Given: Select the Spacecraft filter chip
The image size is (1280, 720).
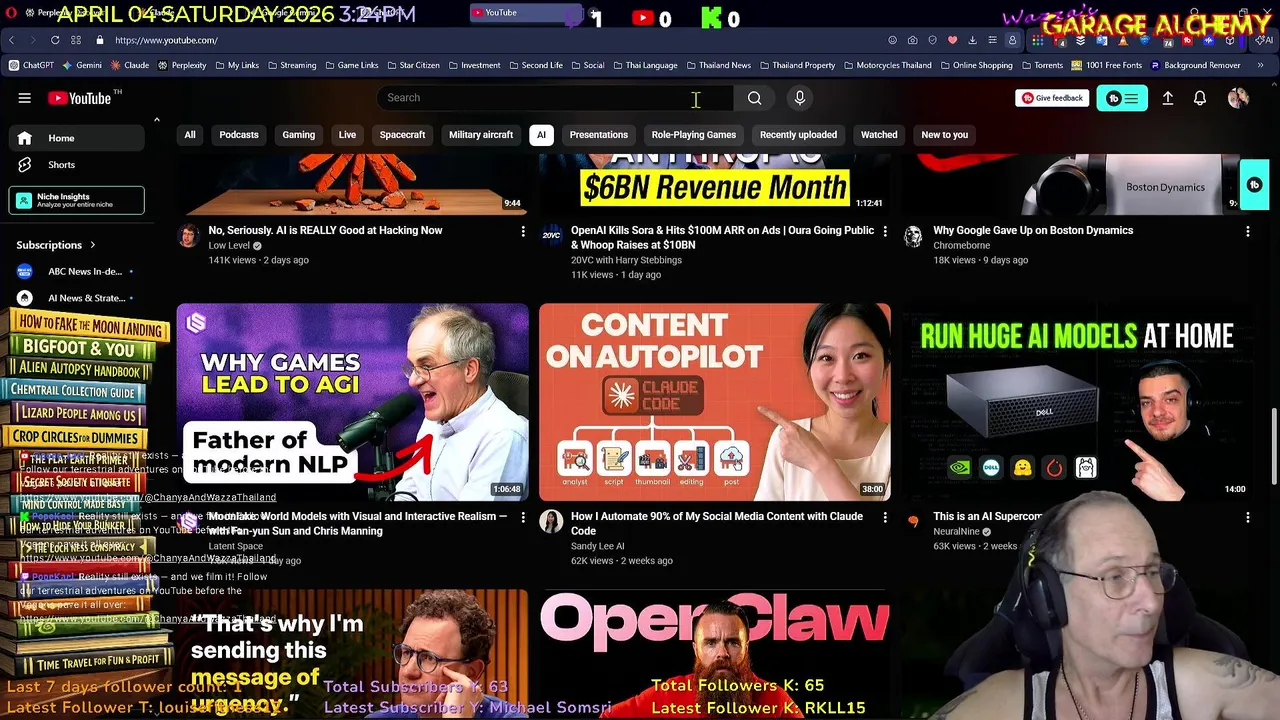Looking at the screenshot, I should point(402,135).
